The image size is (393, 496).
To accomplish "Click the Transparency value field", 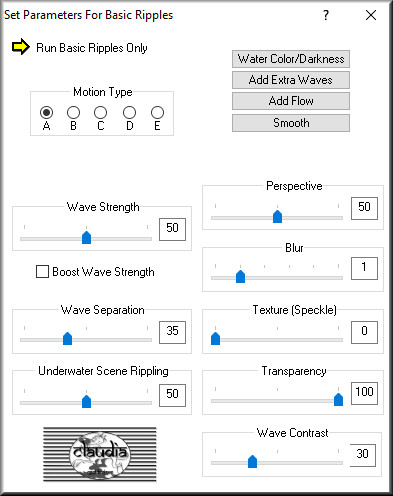I will [x=364, y=393].
